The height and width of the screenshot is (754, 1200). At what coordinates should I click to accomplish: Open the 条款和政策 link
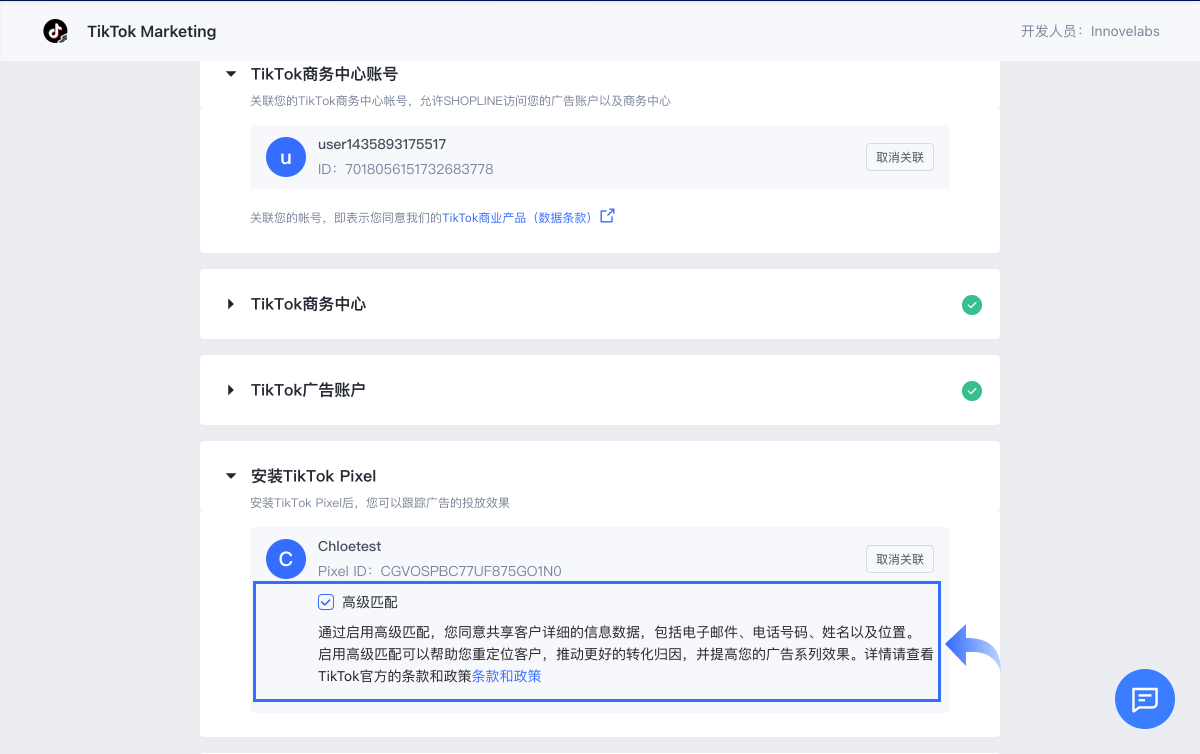click(506, 675)
